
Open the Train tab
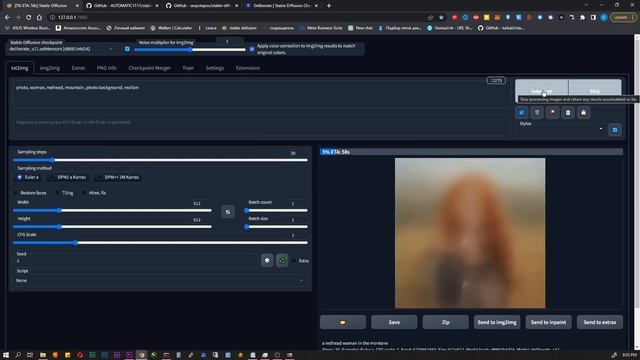pyautogui.click(x=188, y=68)
